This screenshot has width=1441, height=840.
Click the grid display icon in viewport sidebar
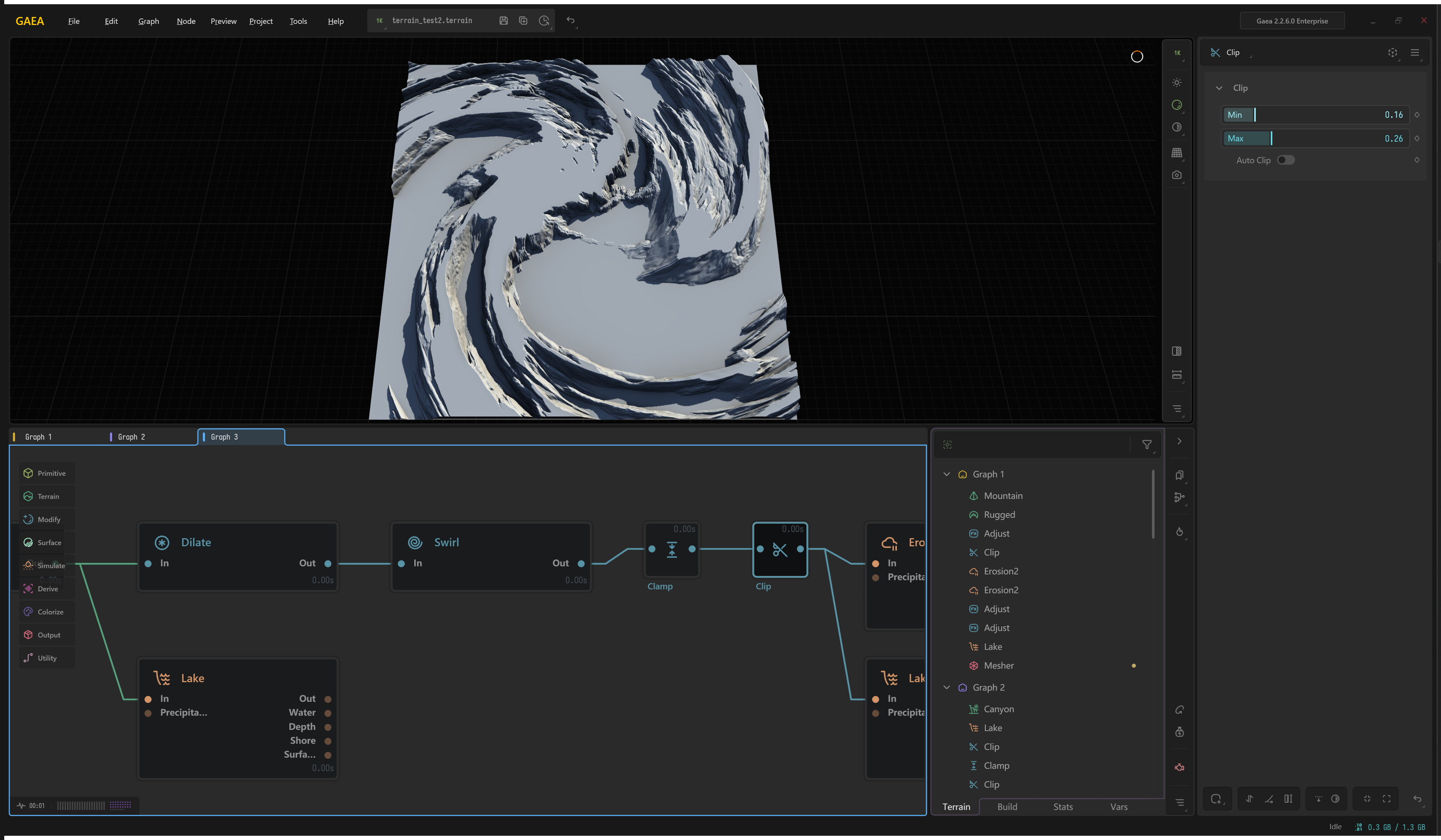pos(1176,153)
